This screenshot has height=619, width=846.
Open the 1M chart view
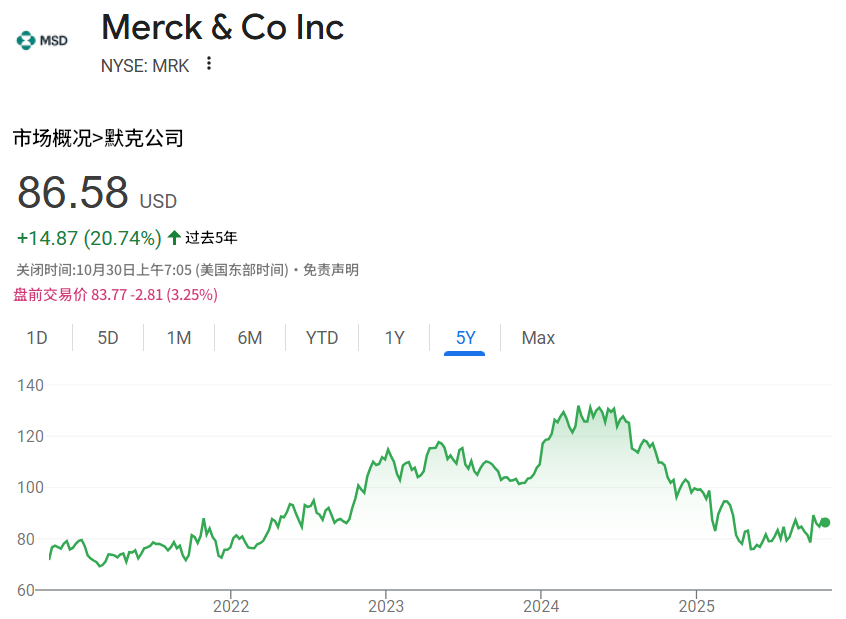[178, 338]
